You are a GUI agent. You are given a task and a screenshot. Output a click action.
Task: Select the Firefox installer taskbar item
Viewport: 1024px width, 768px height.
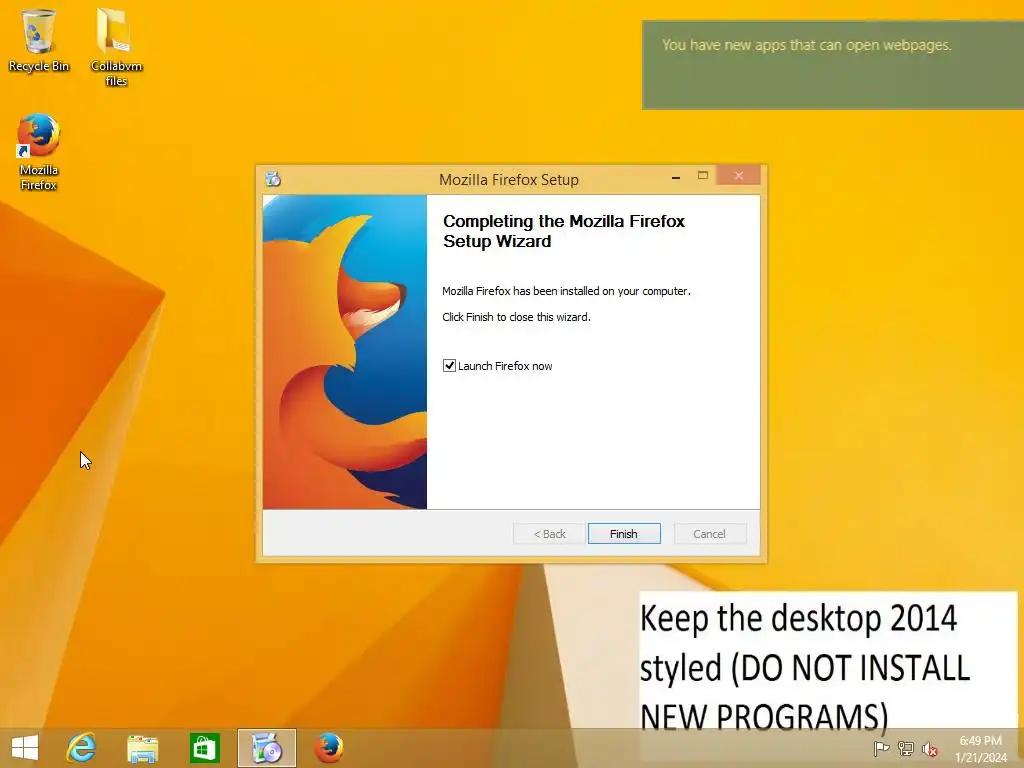pos(266,748)
